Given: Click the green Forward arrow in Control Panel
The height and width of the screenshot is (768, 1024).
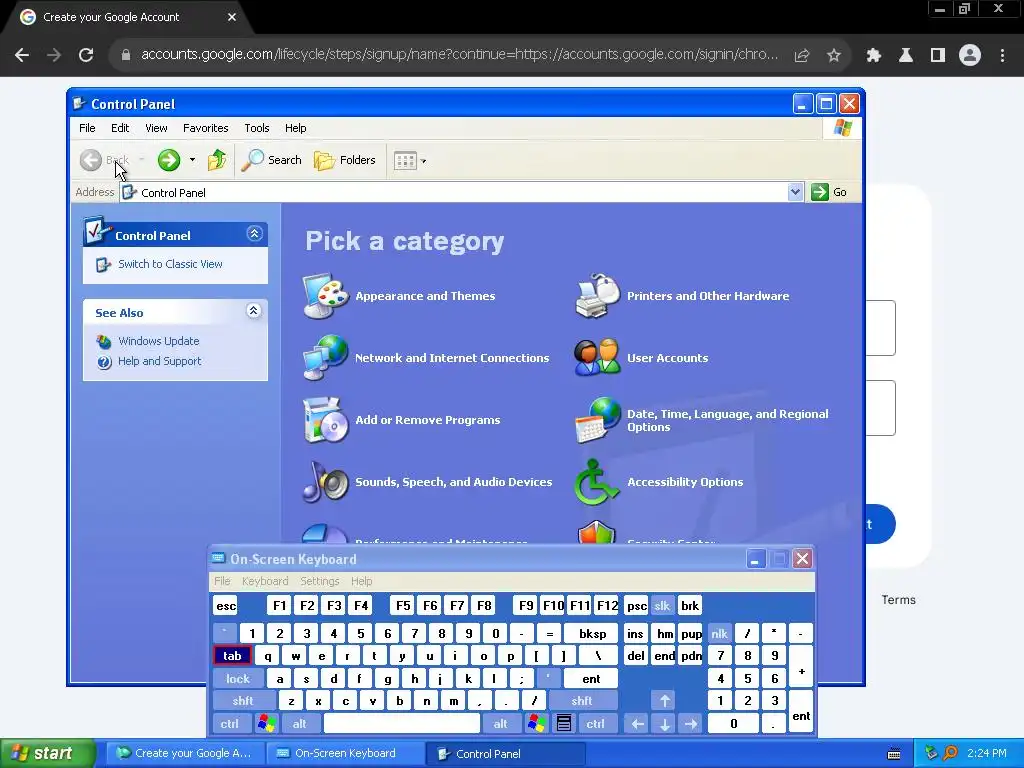Looking at the screenshot, I should 168,160.
